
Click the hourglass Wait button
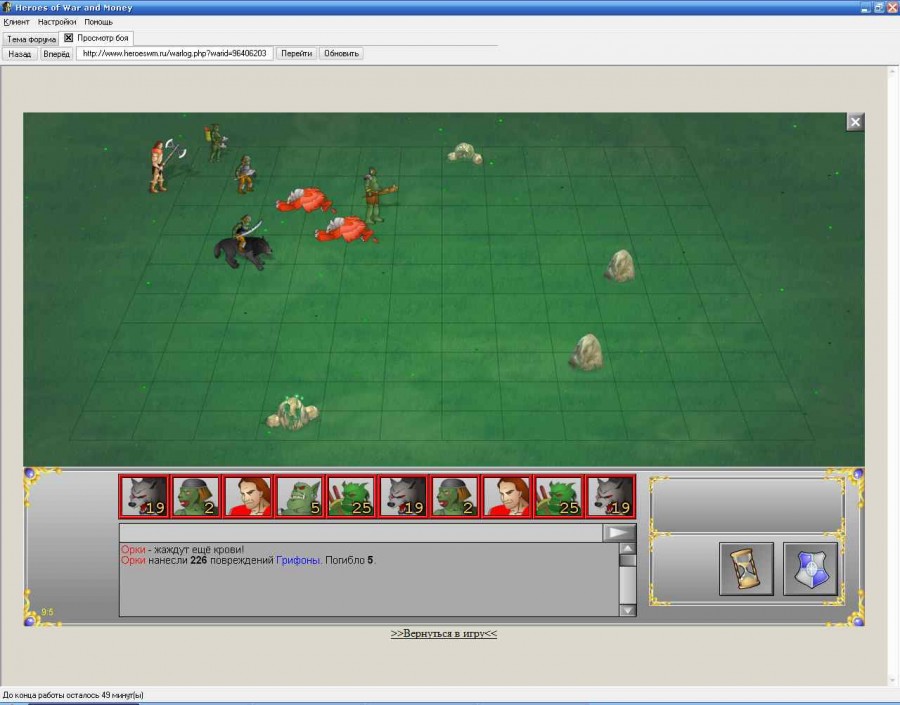(x=746, y=568)
